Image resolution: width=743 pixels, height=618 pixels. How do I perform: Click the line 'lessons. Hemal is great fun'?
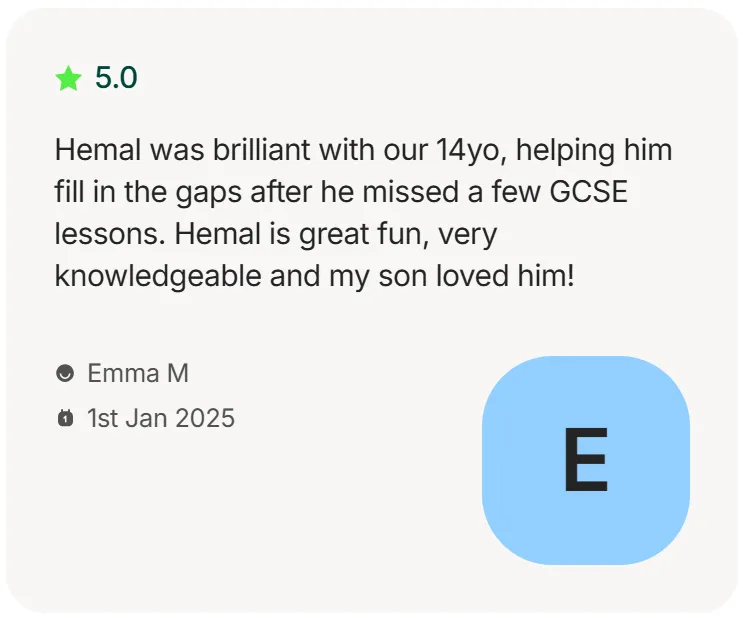pyautogui.click(x=276, y=235)
